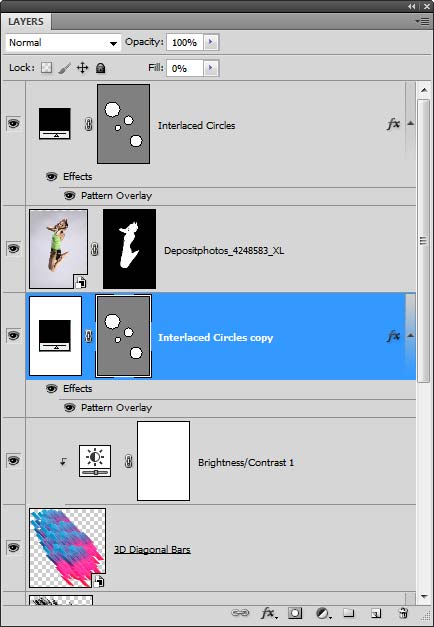Click Effects row under Interlaced Circles
This screenshot has height=627, width=434.
click(x=78, y=176)
